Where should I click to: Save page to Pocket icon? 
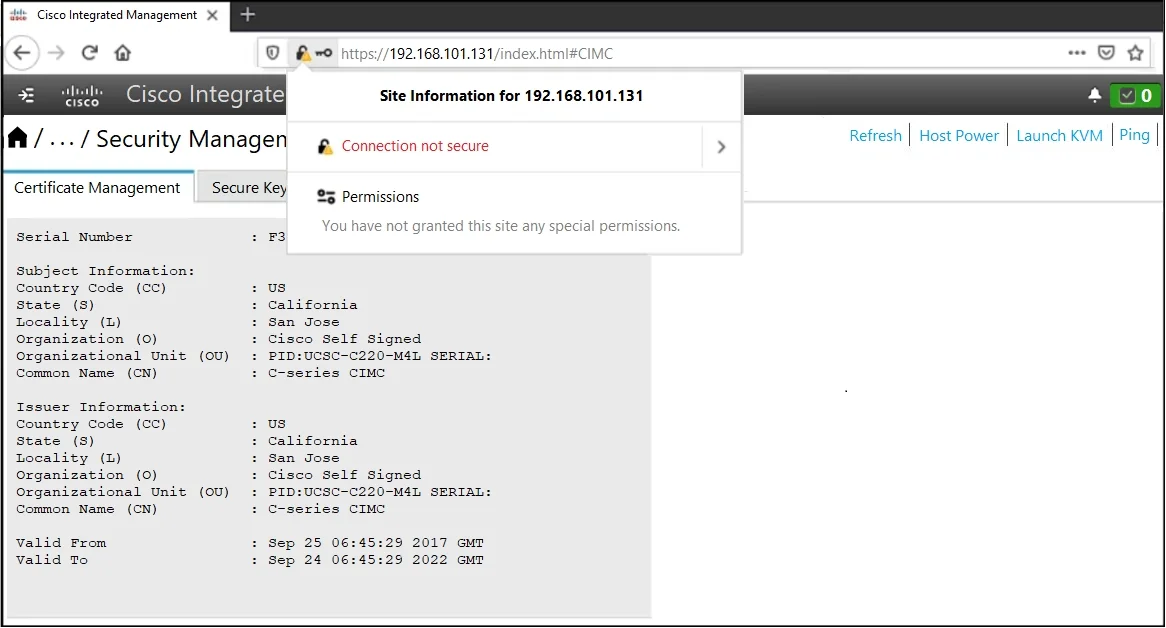(1107, 53)
